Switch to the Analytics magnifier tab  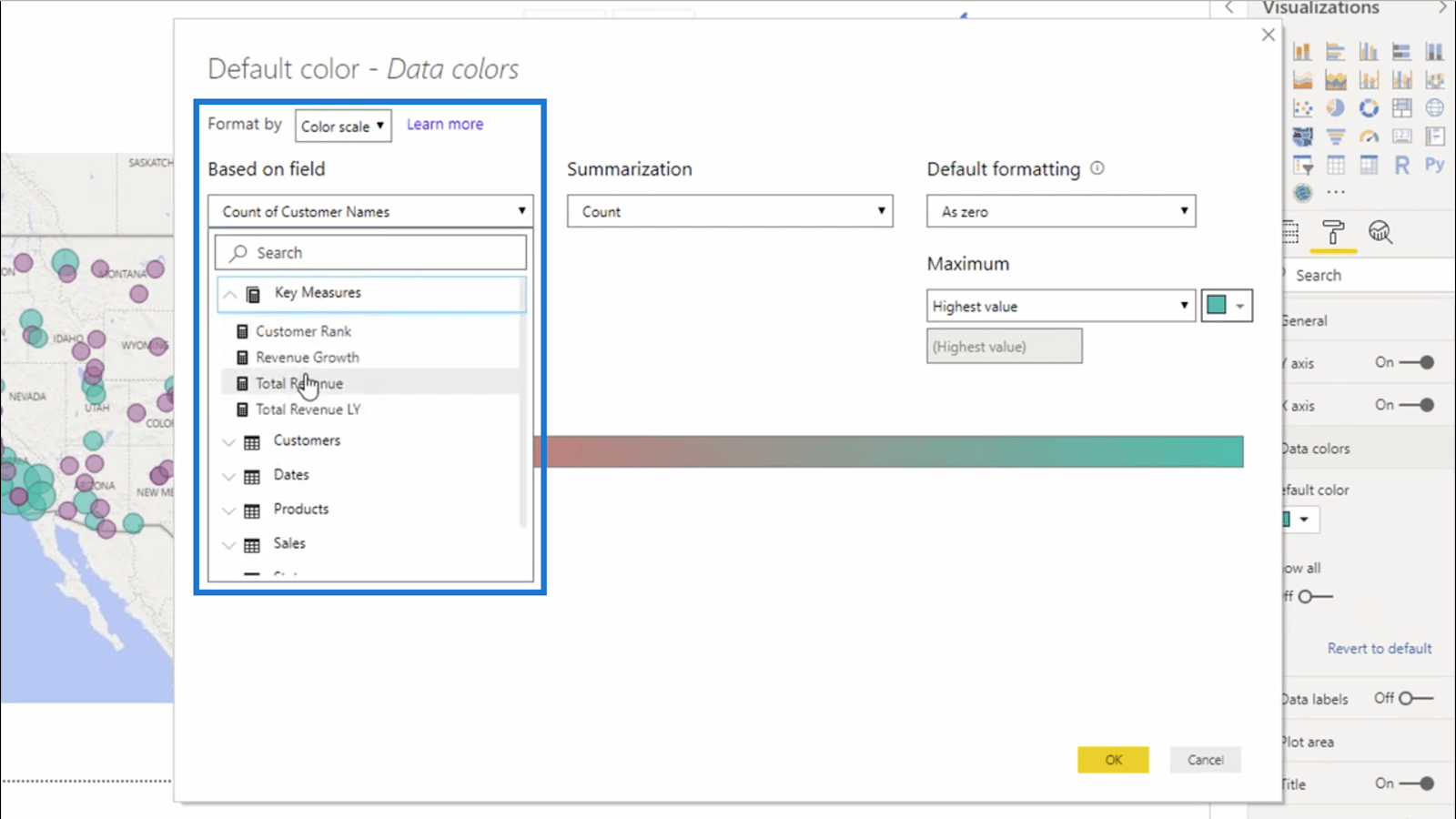click(1380, 233)
